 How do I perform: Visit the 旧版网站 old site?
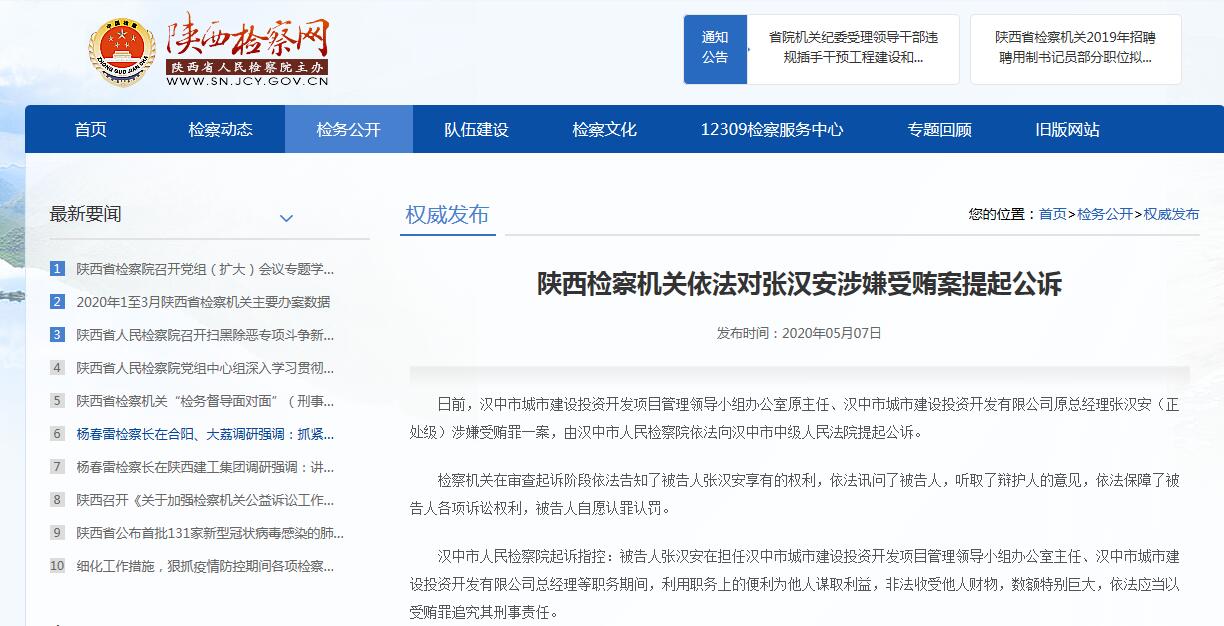[x=1068, y=129]
